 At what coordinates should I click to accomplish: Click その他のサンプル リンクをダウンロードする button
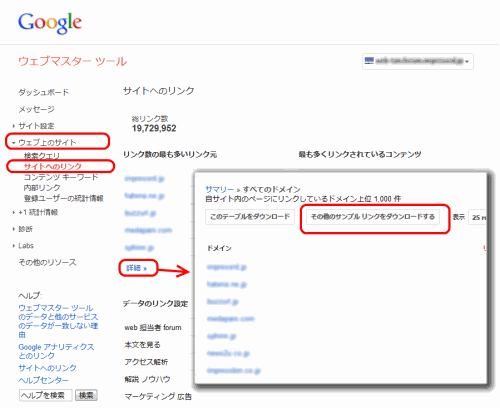(x=373, y=217)
